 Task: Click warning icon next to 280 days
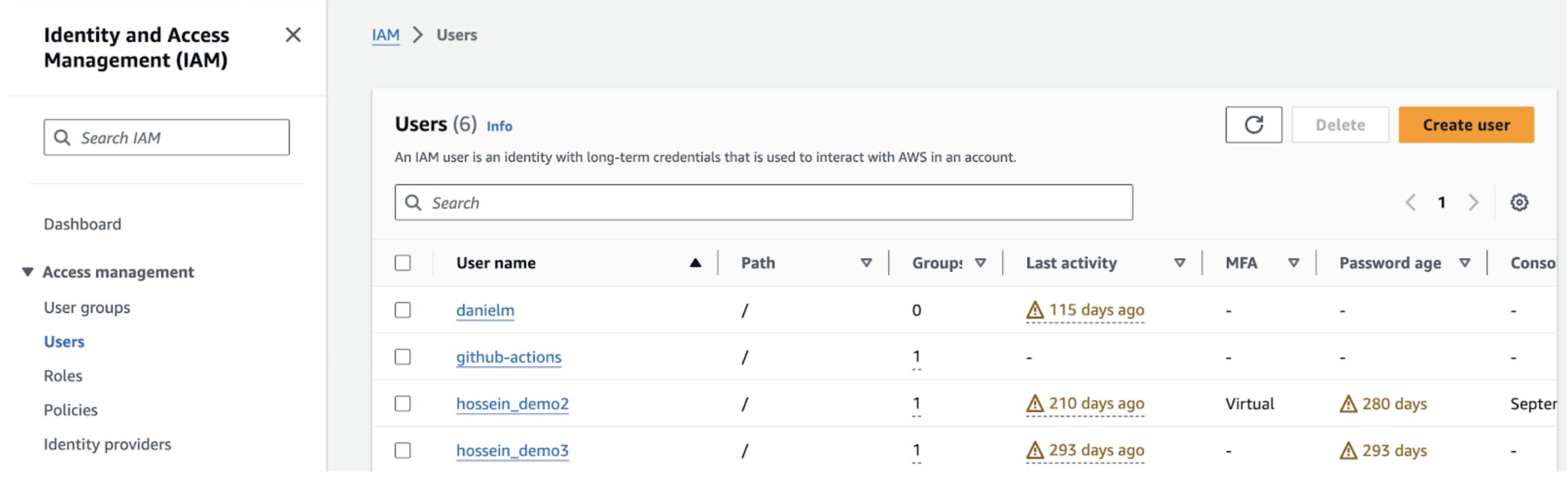1347,404
